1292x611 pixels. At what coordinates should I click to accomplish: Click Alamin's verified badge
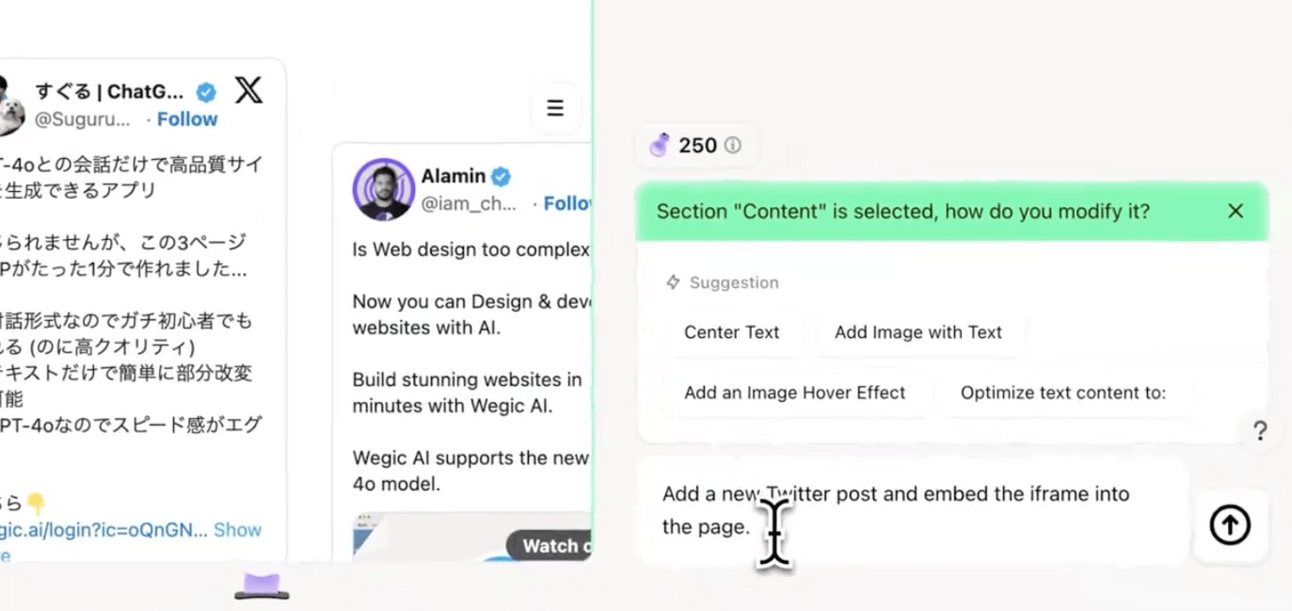click(501, 176)
